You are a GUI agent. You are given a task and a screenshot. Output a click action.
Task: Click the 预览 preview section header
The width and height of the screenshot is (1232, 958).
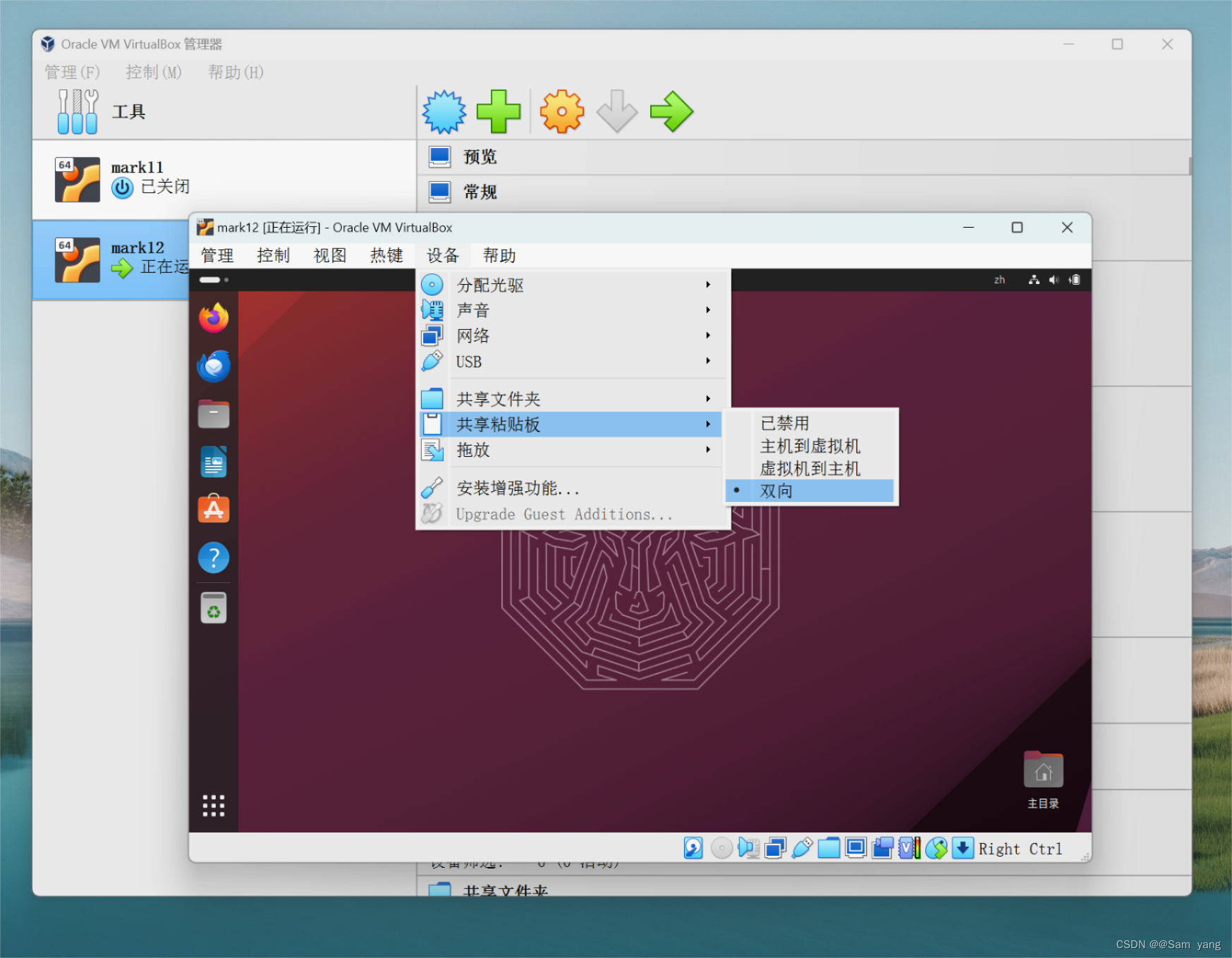(x=804, y=156)
